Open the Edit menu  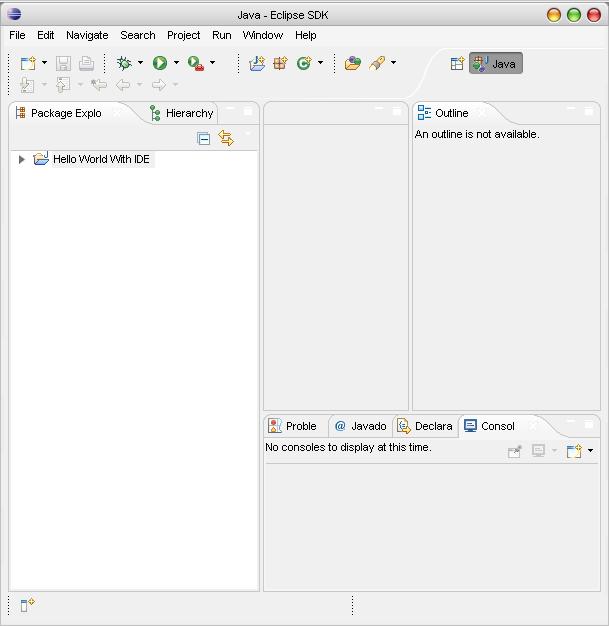[x=46, y=35]
